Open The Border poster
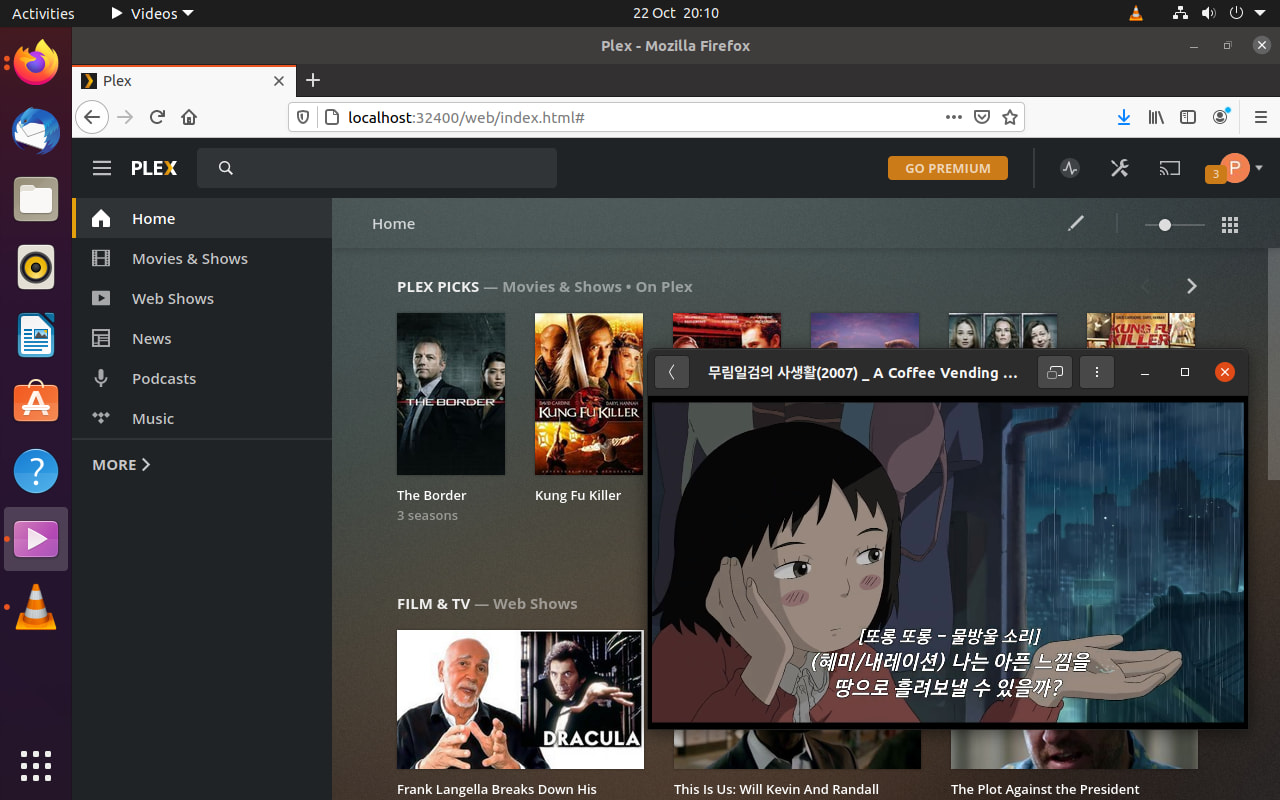 (451, 394)
